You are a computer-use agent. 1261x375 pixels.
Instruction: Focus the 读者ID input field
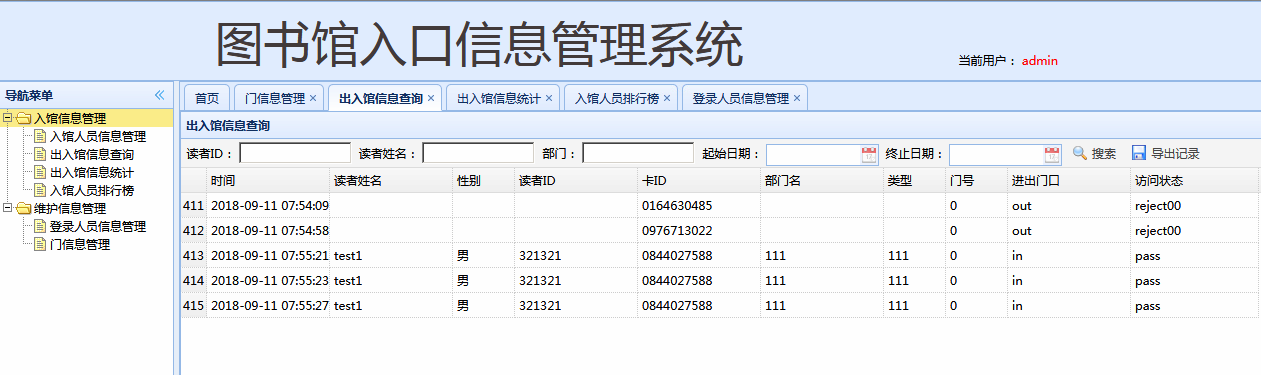tap(295, 154)
